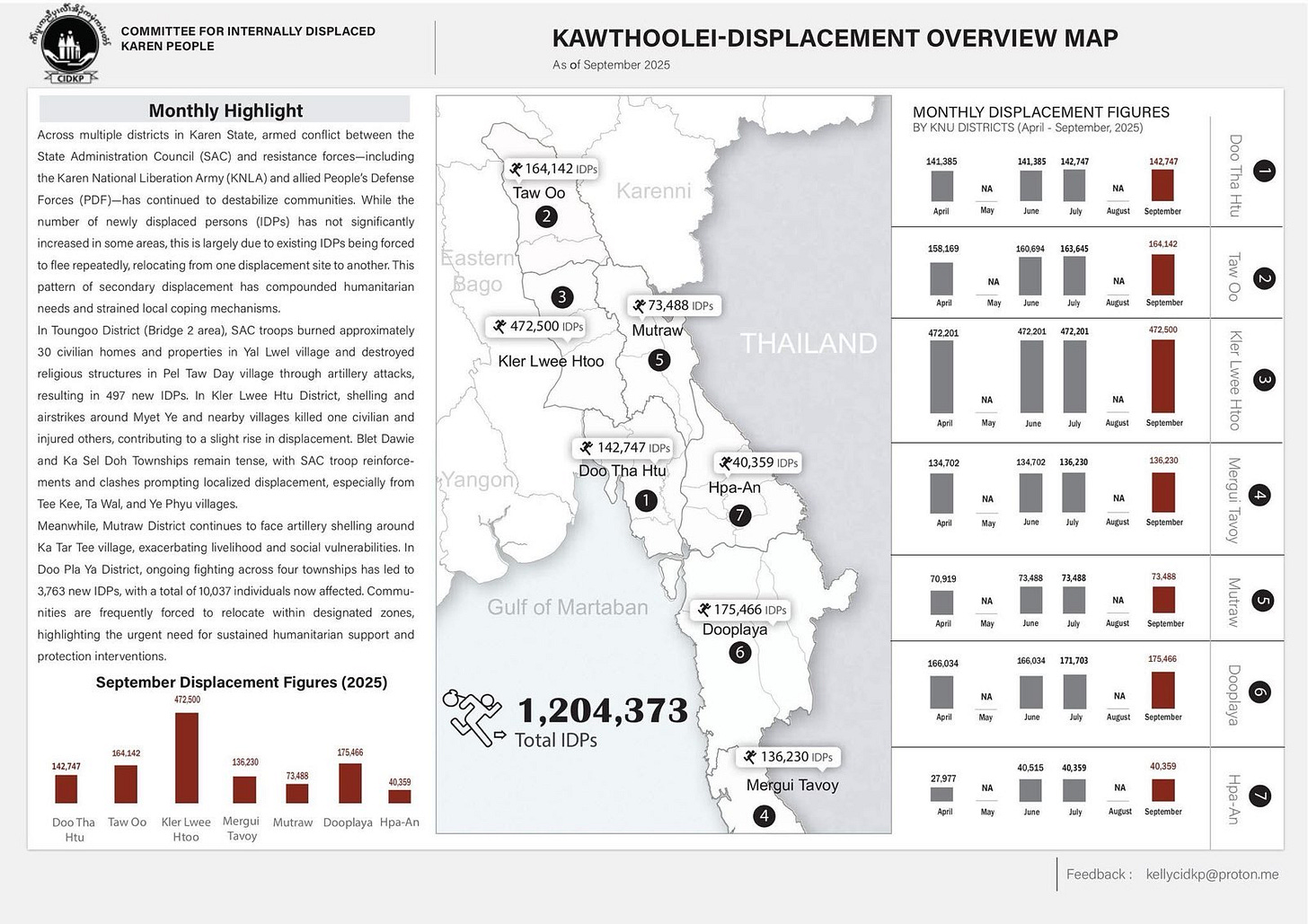
Task: Click the Mergui Tavoy bar in bottom September chart
Action: point(244,789)
